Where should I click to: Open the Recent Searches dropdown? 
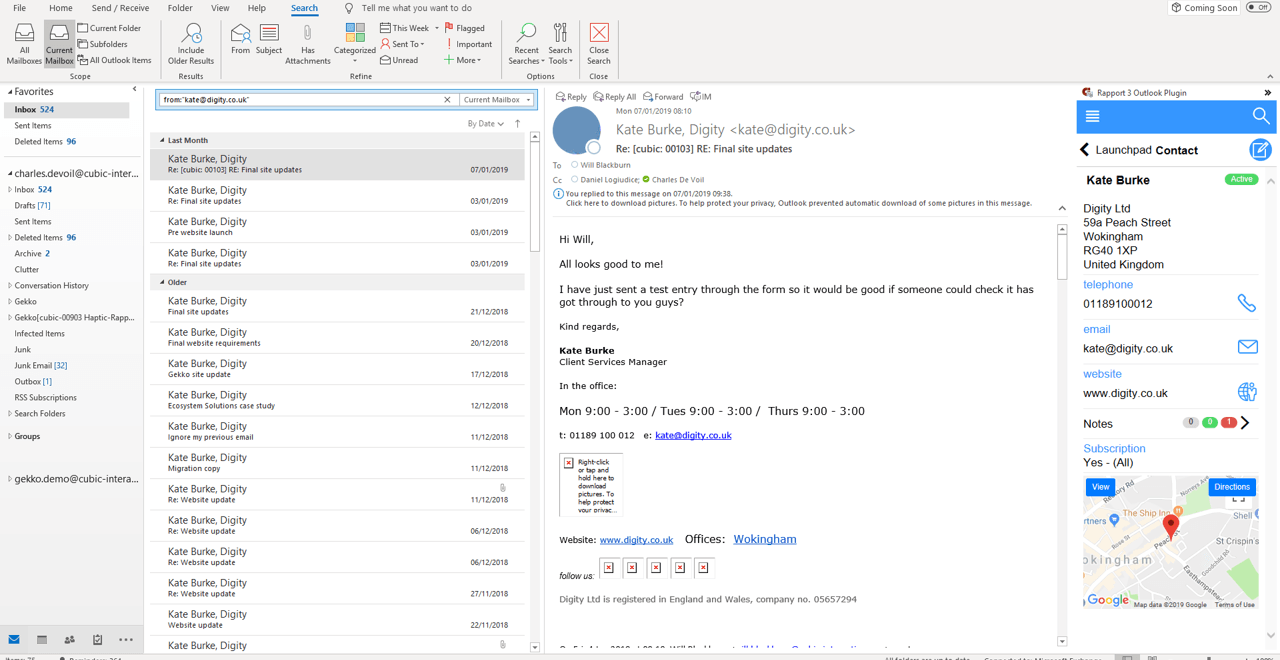(526, 45)
